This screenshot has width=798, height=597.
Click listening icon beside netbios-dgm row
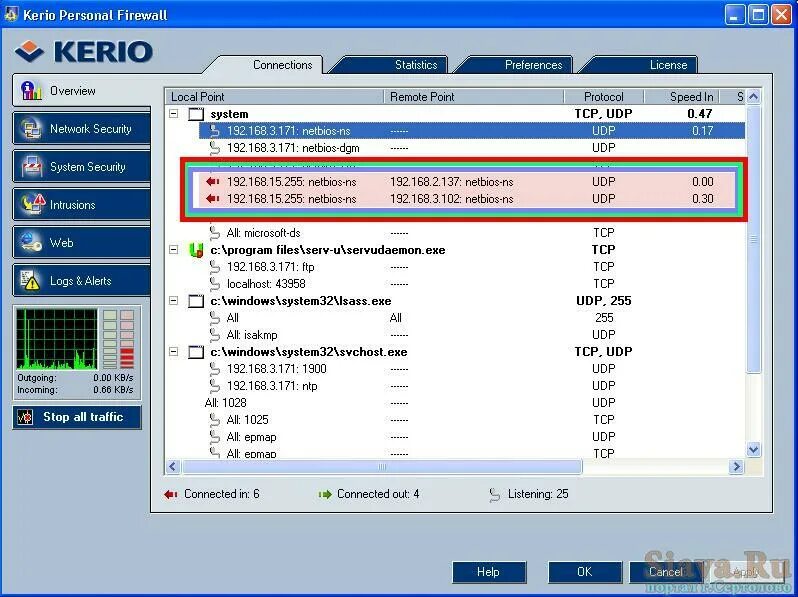(215, 148)
